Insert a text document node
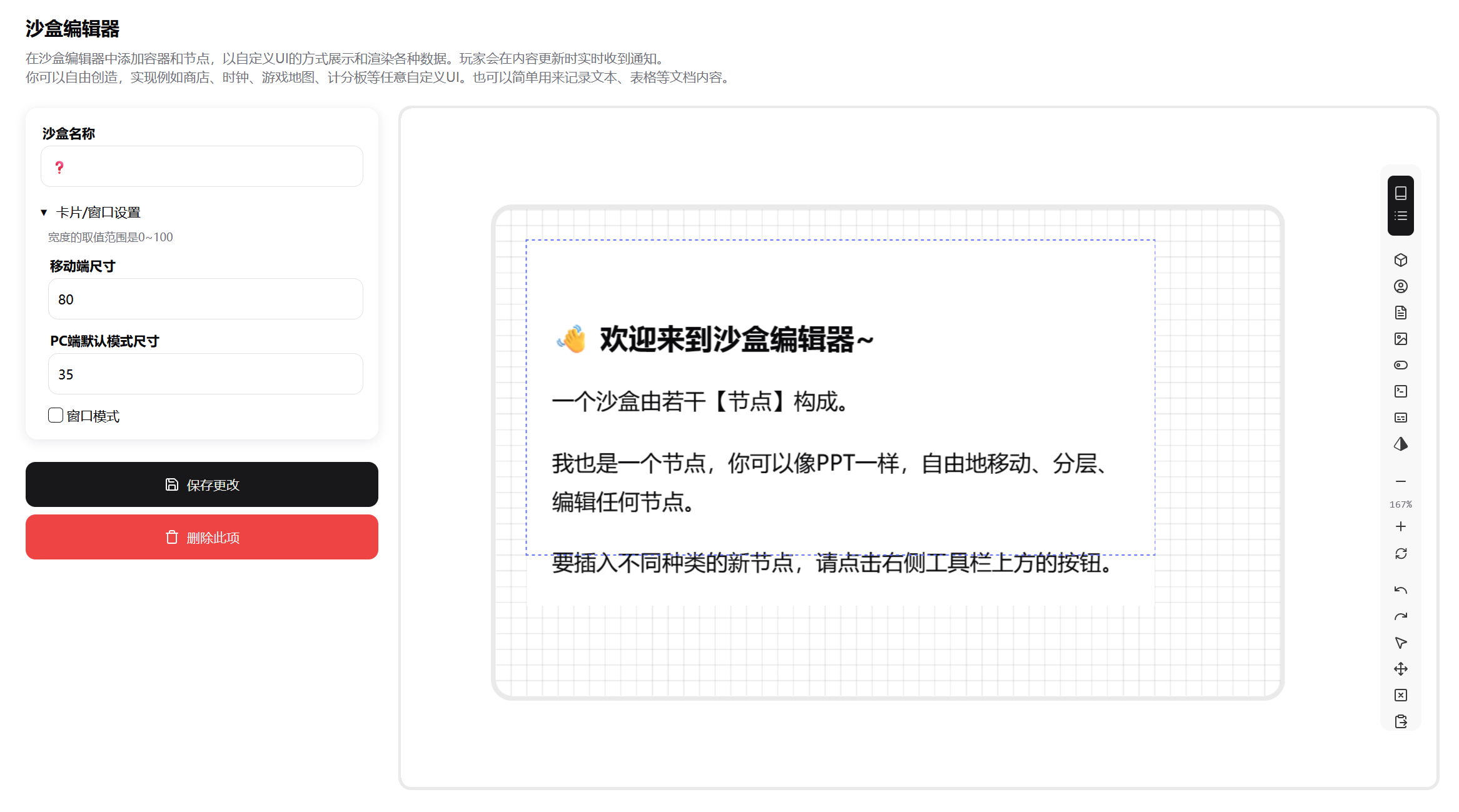This screenshot has width=1459, height=812. click(1400, 313)
